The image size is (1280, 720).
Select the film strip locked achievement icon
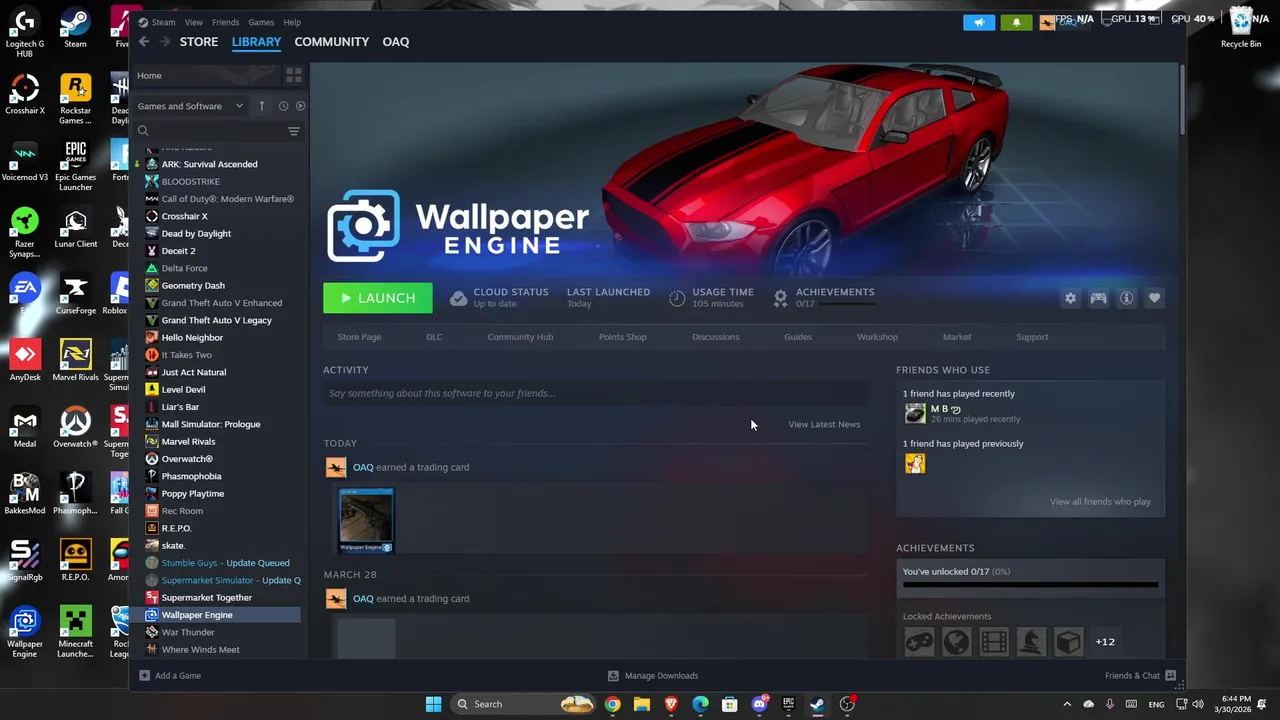993,642
